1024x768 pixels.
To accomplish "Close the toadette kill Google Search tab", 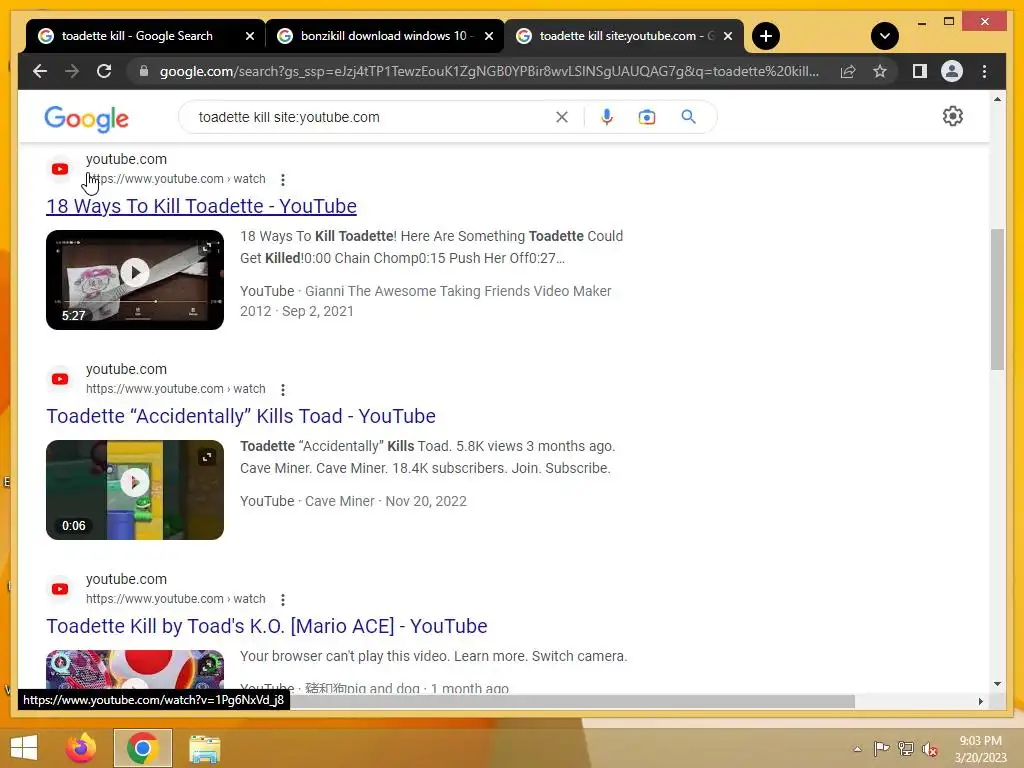I will point(249,36).
